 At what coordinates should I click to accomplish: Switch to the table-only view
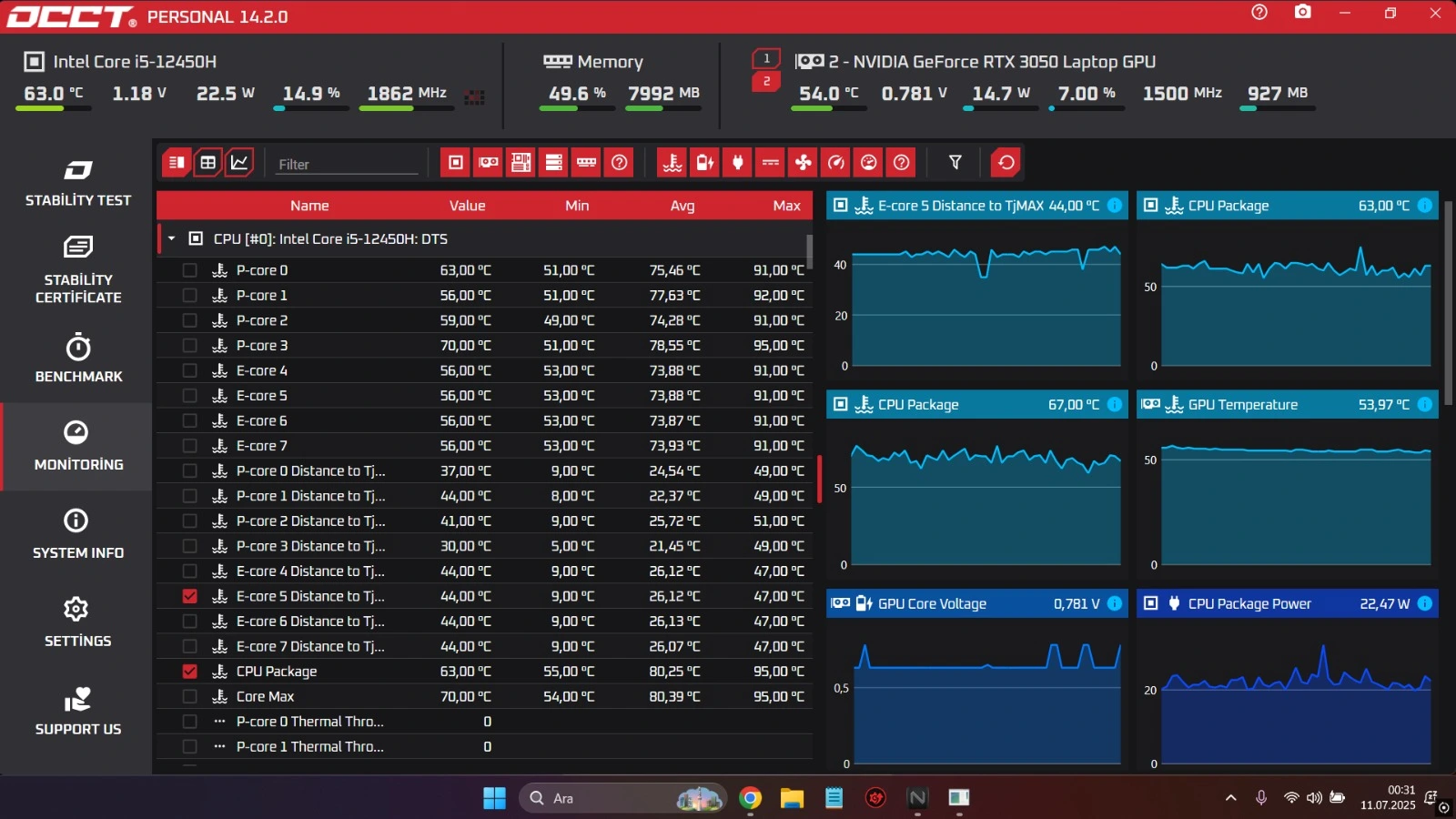pos(207,163)
